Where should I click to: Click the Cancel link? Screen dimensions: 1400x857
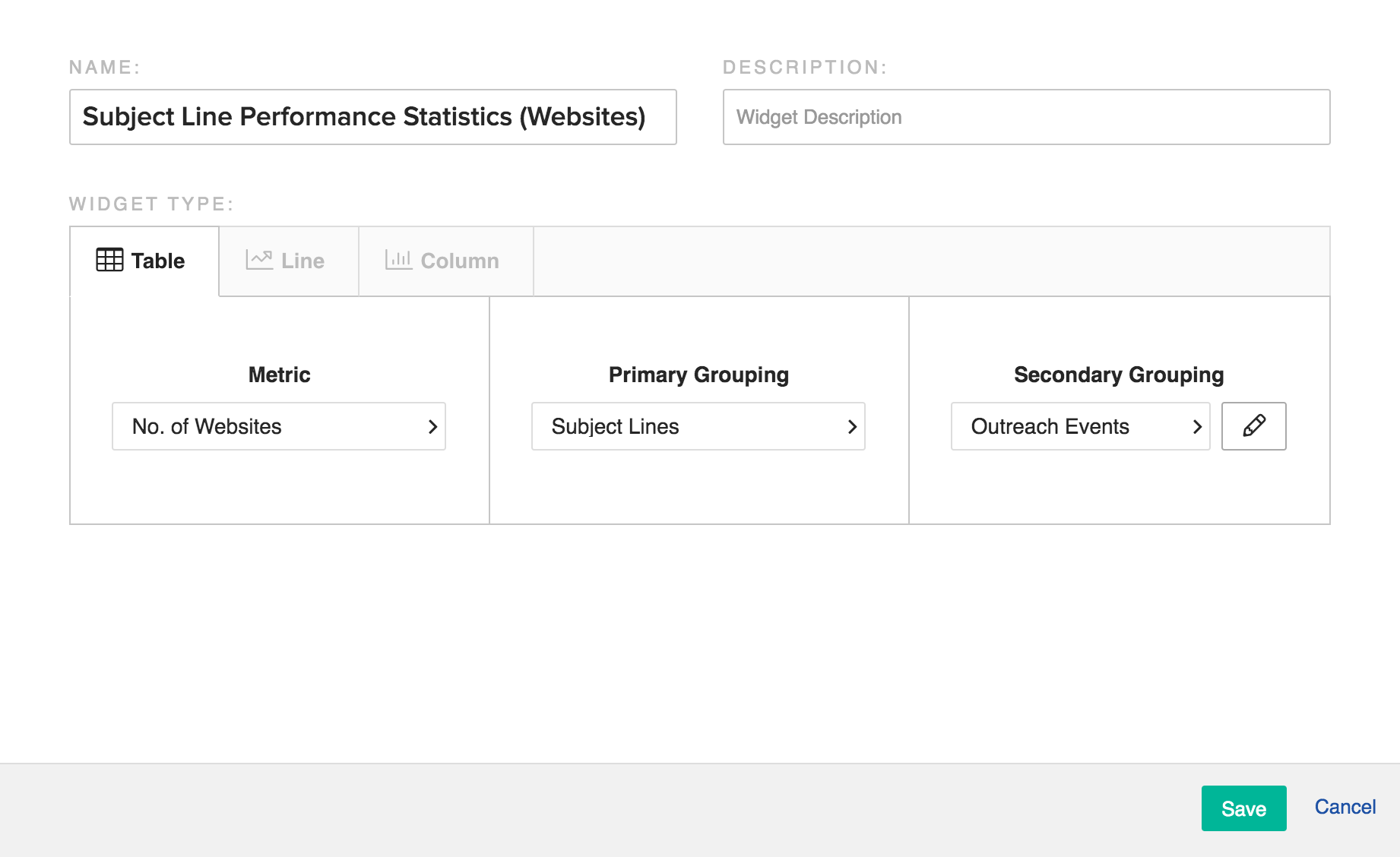coord(1345,807)
